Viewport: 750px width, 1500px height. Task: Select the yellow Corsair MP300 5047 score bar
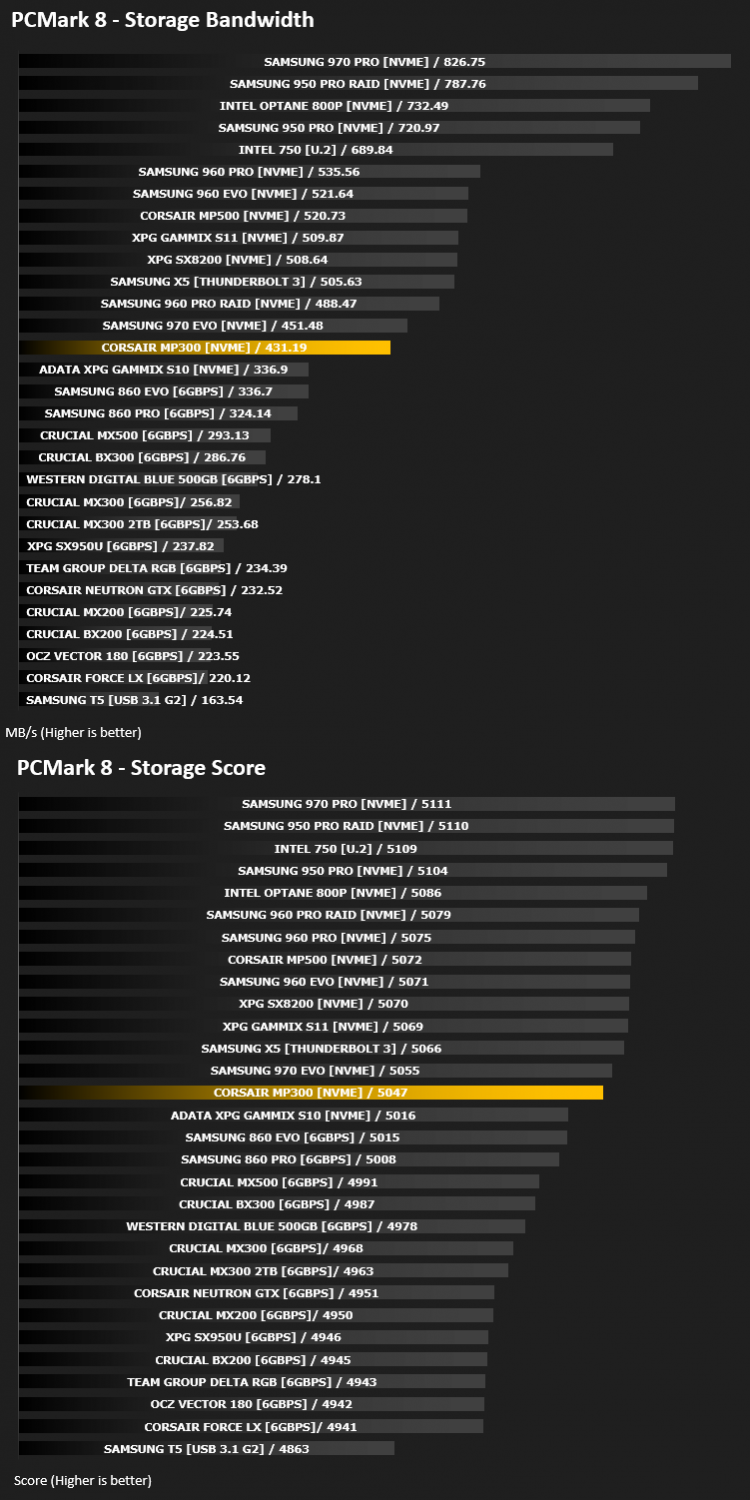tap(311, 1093)
